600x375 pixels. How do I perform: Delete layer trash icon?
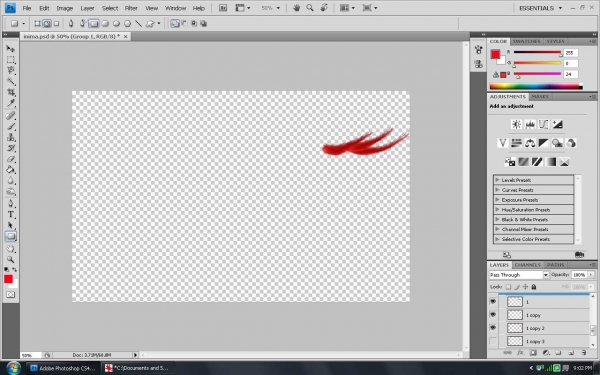tap(583, 353)
